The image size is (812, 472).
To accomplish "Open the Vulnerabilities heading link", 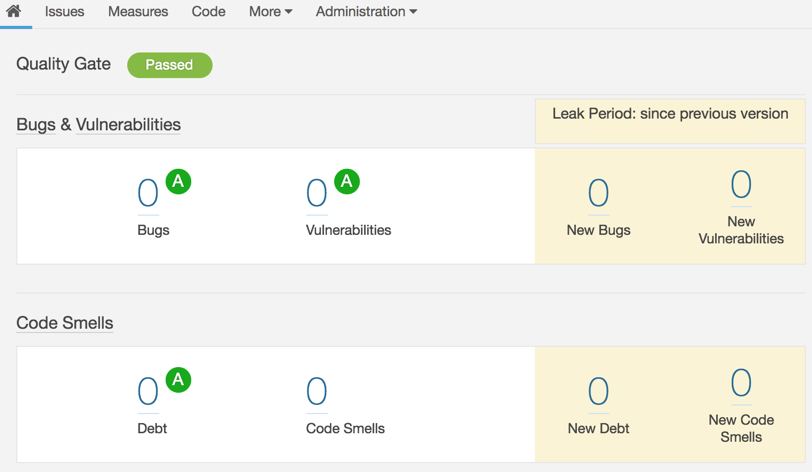I will pos(128,124).
